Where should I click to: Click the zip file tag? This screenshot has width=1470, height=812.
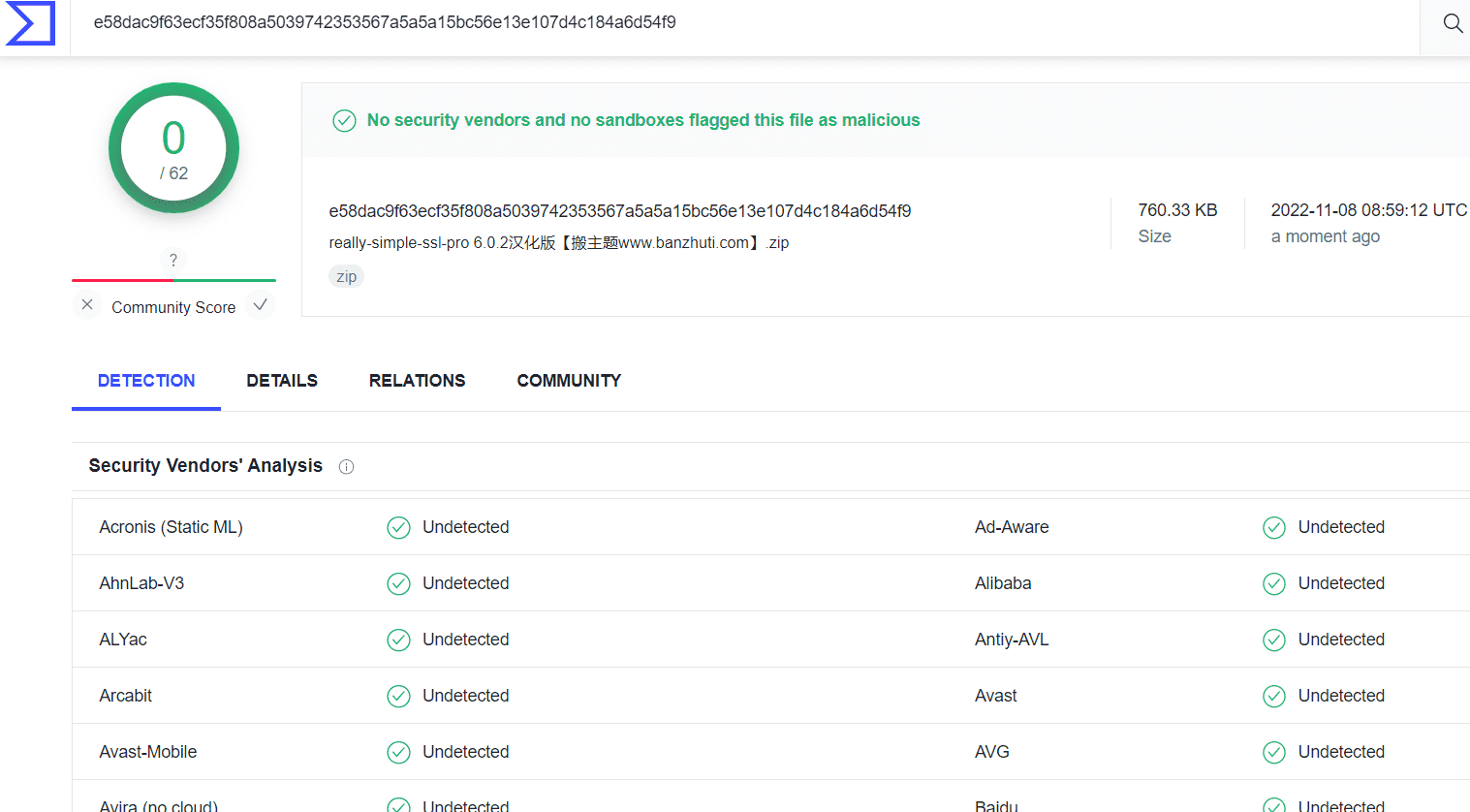coord(346,276)
